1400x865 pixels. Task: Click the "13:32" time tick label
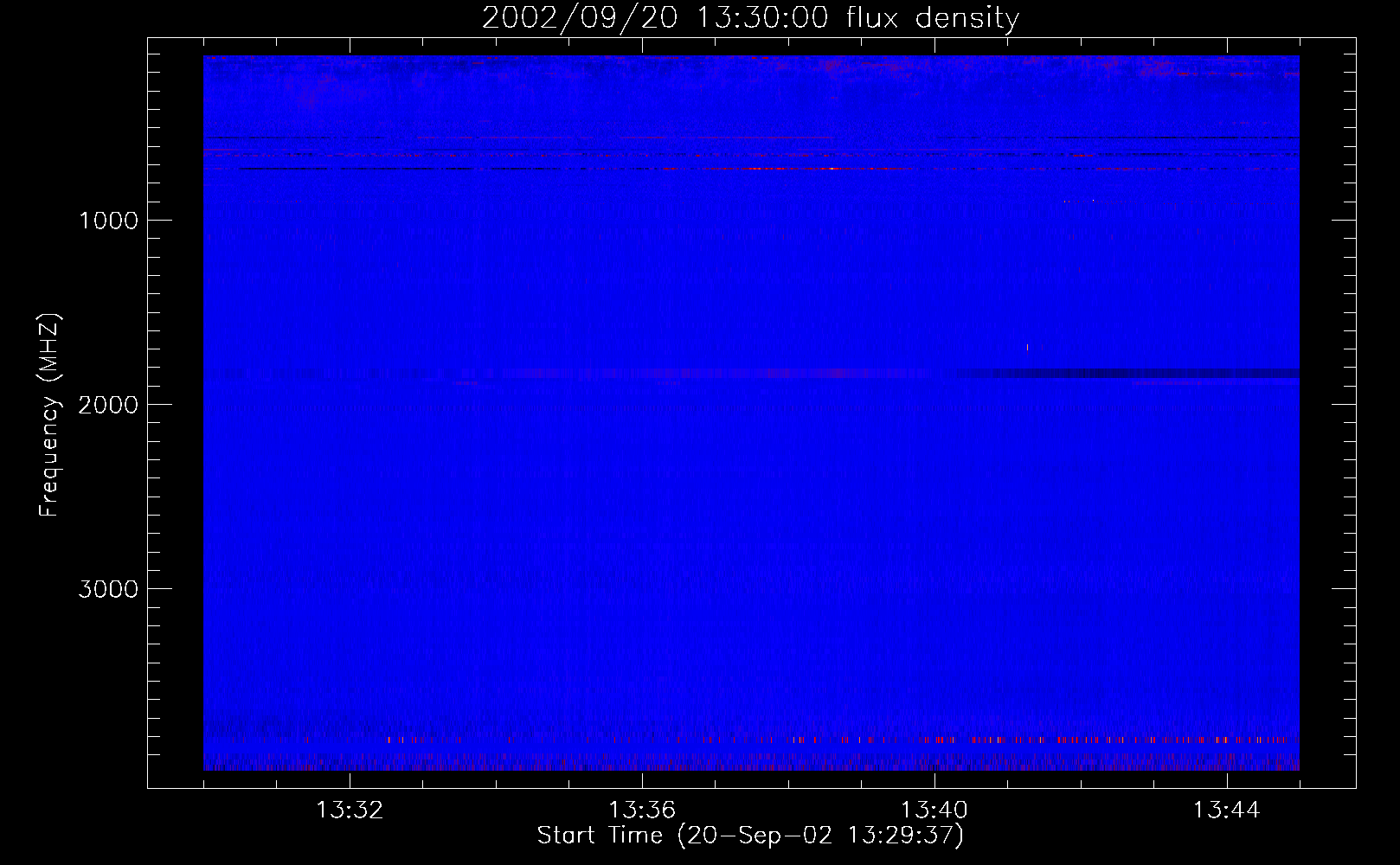pyautogui.click(x=350, y=811)
